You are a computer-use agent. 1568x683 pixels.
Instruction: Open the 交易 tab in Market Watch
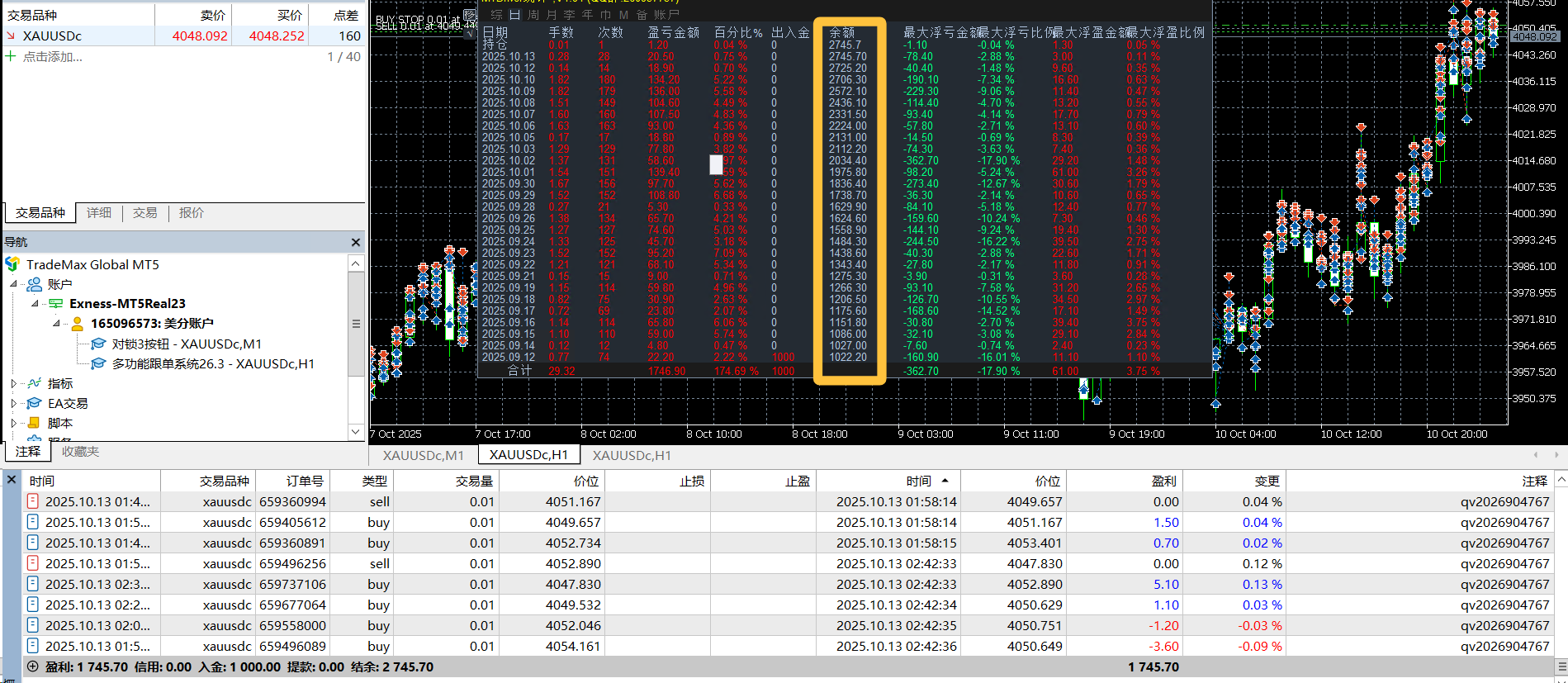[145, 213]
